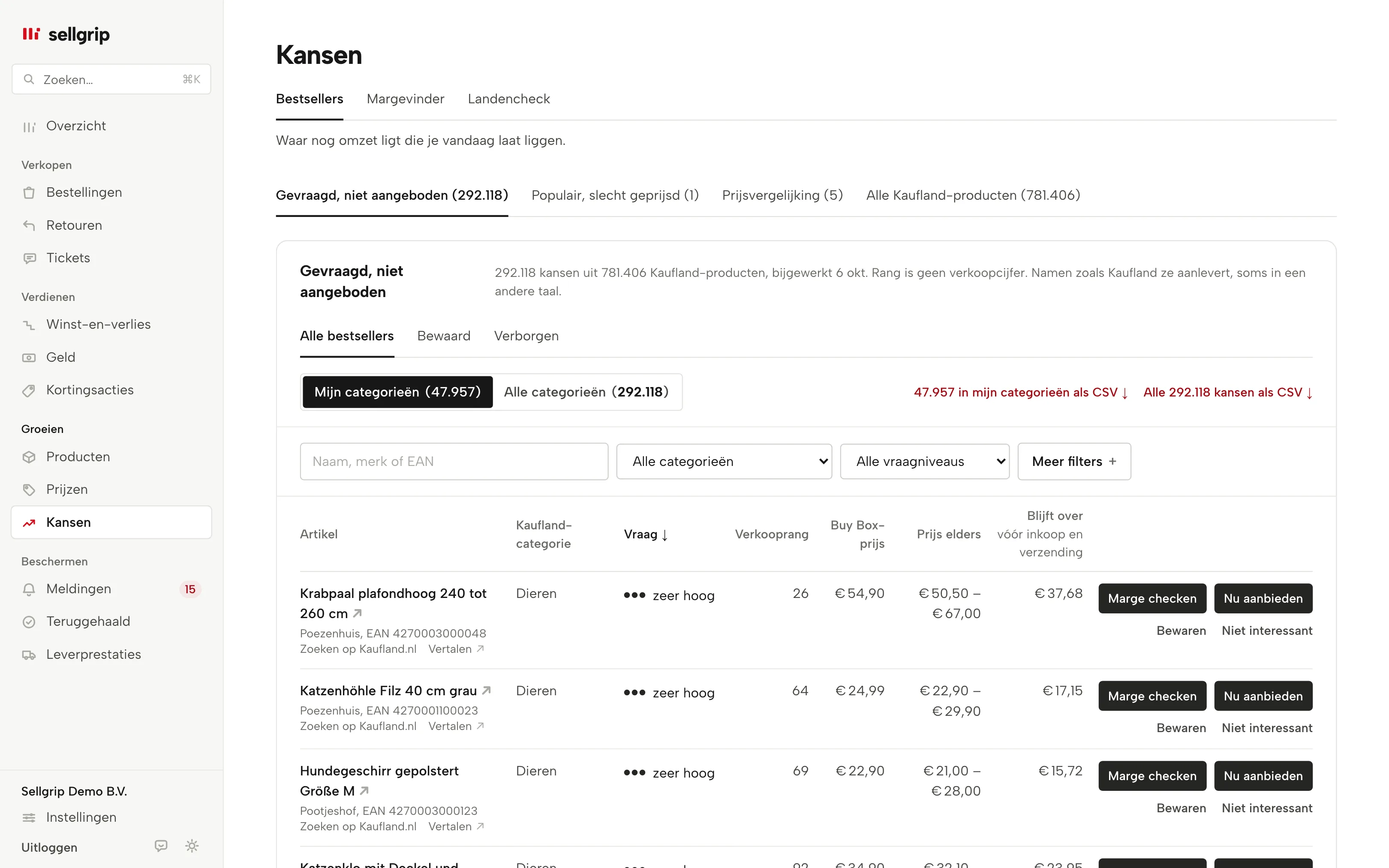This screenshot has height=868, width=1389.
Task: Click the Overzicht bars icon
Action: click(x=29, y=126)
